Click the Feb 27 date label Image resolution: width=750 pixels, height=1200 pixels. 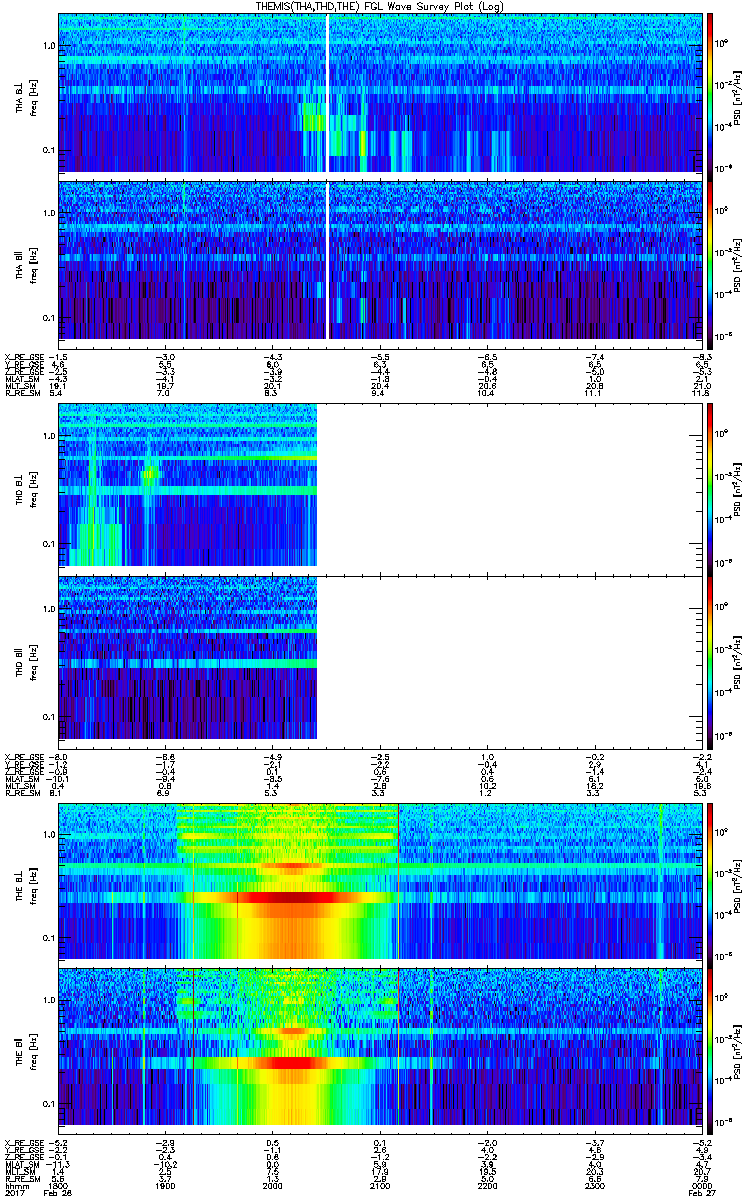700,1194
